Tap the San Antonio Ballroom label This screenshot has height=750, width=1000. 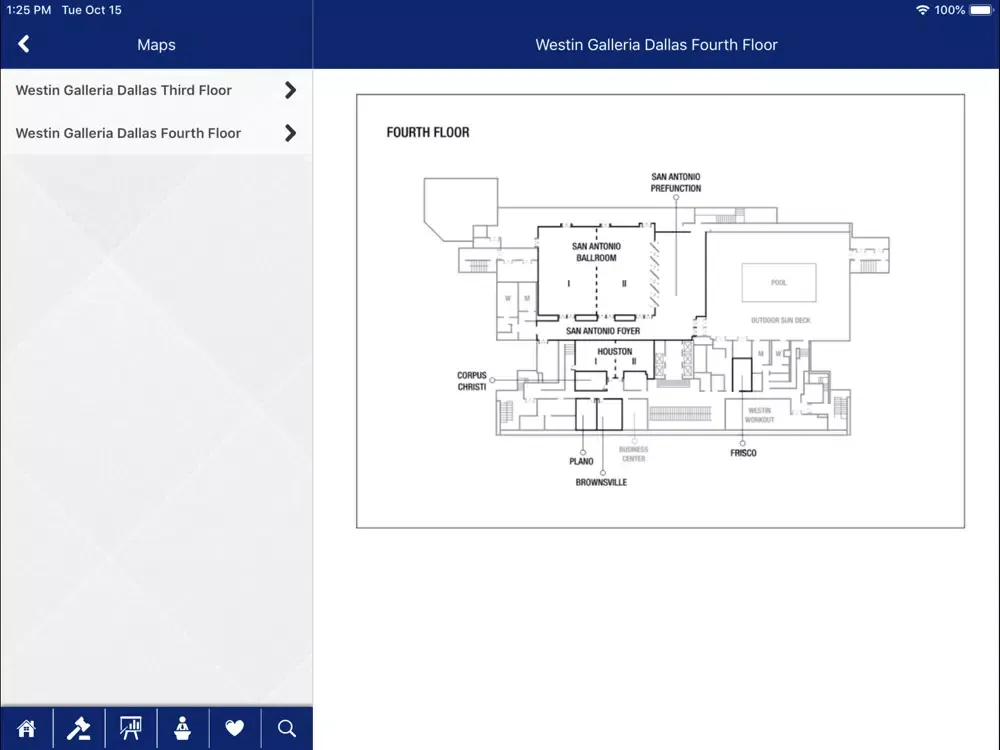[x=596, y=252]
